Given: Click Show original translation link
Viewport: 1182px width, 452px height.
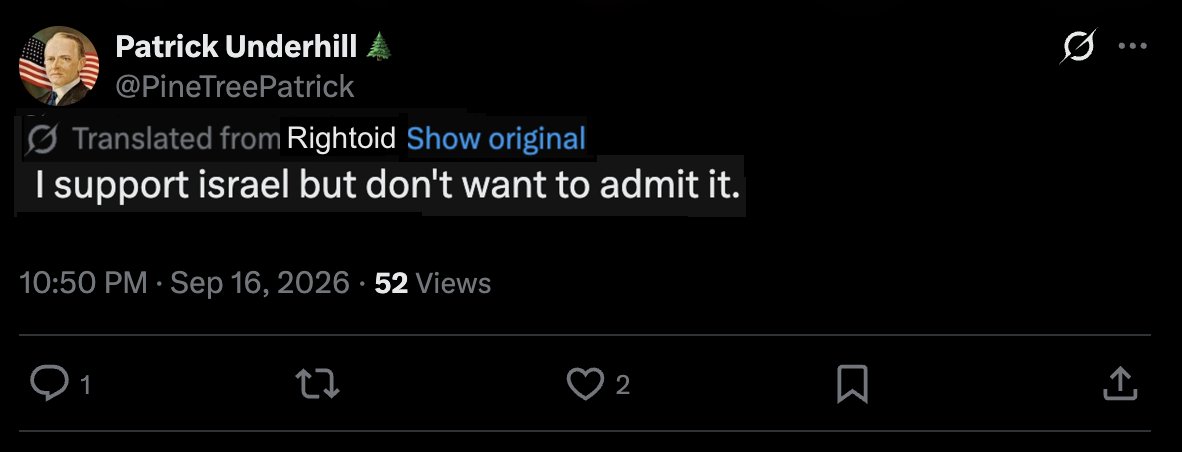Looking at the screenshot, I should click(x=496, y=139).
